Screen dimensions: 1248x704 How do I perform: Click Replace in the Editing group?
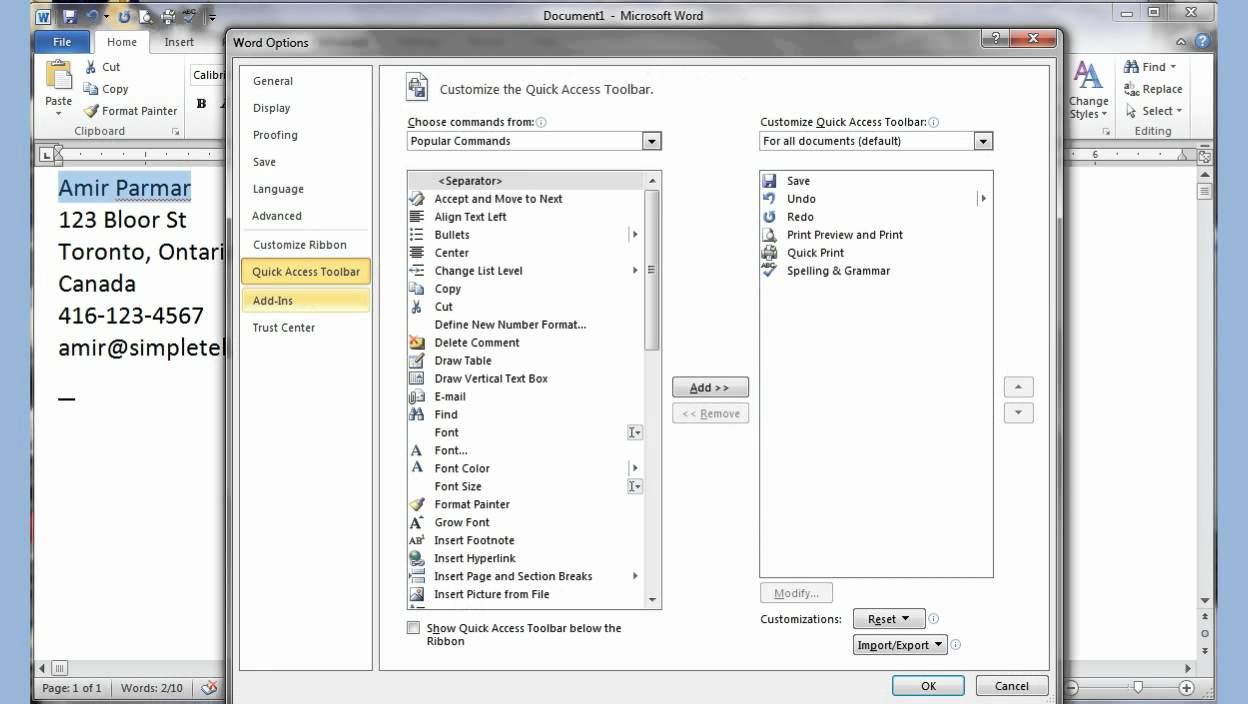1153,89
